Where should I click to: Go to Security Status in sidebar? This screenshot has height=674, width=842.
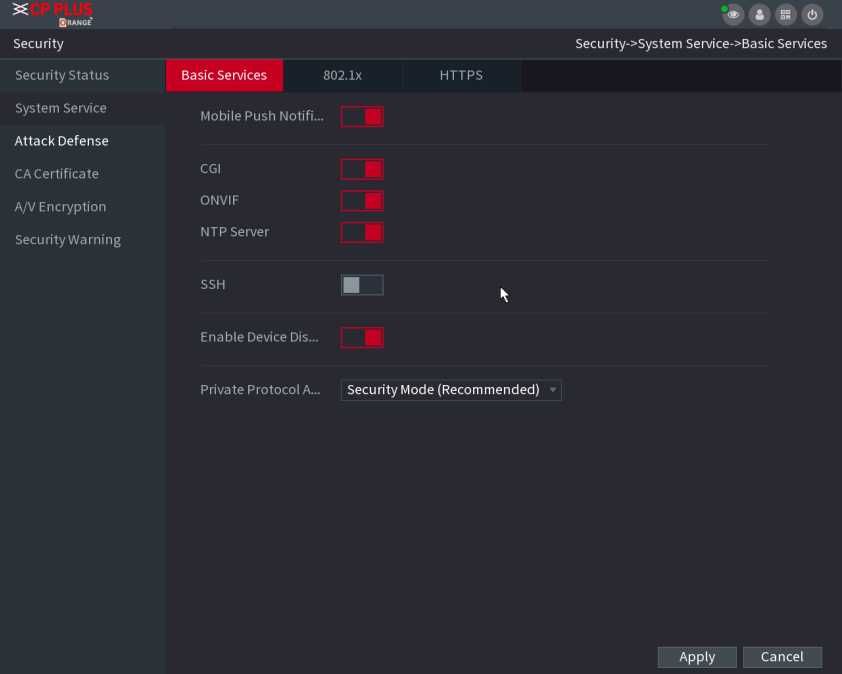[x=62, y=75]
